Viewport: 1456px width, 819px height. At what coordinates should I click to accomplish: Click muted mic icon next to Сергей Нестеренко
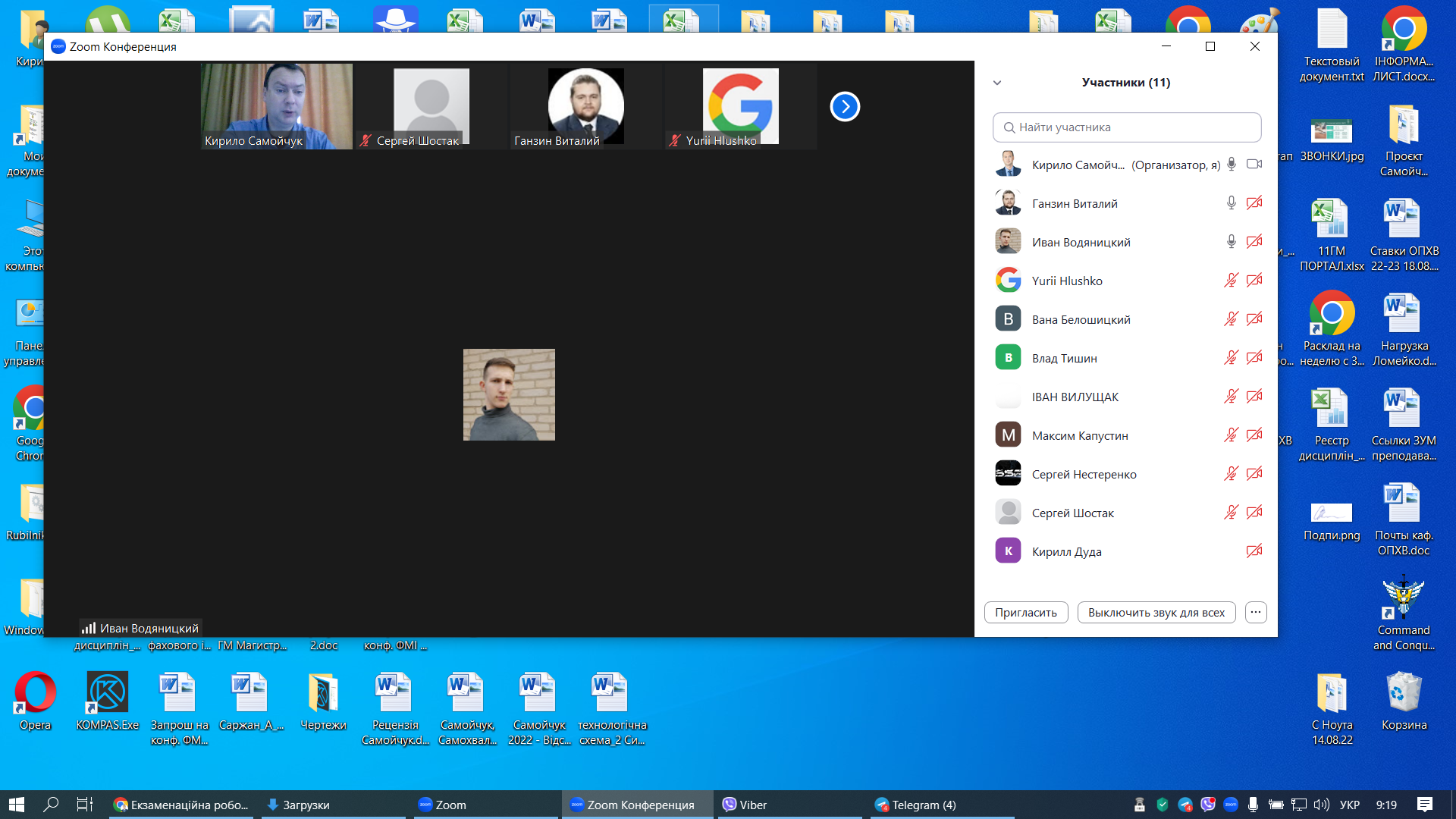coord(1232,474)
